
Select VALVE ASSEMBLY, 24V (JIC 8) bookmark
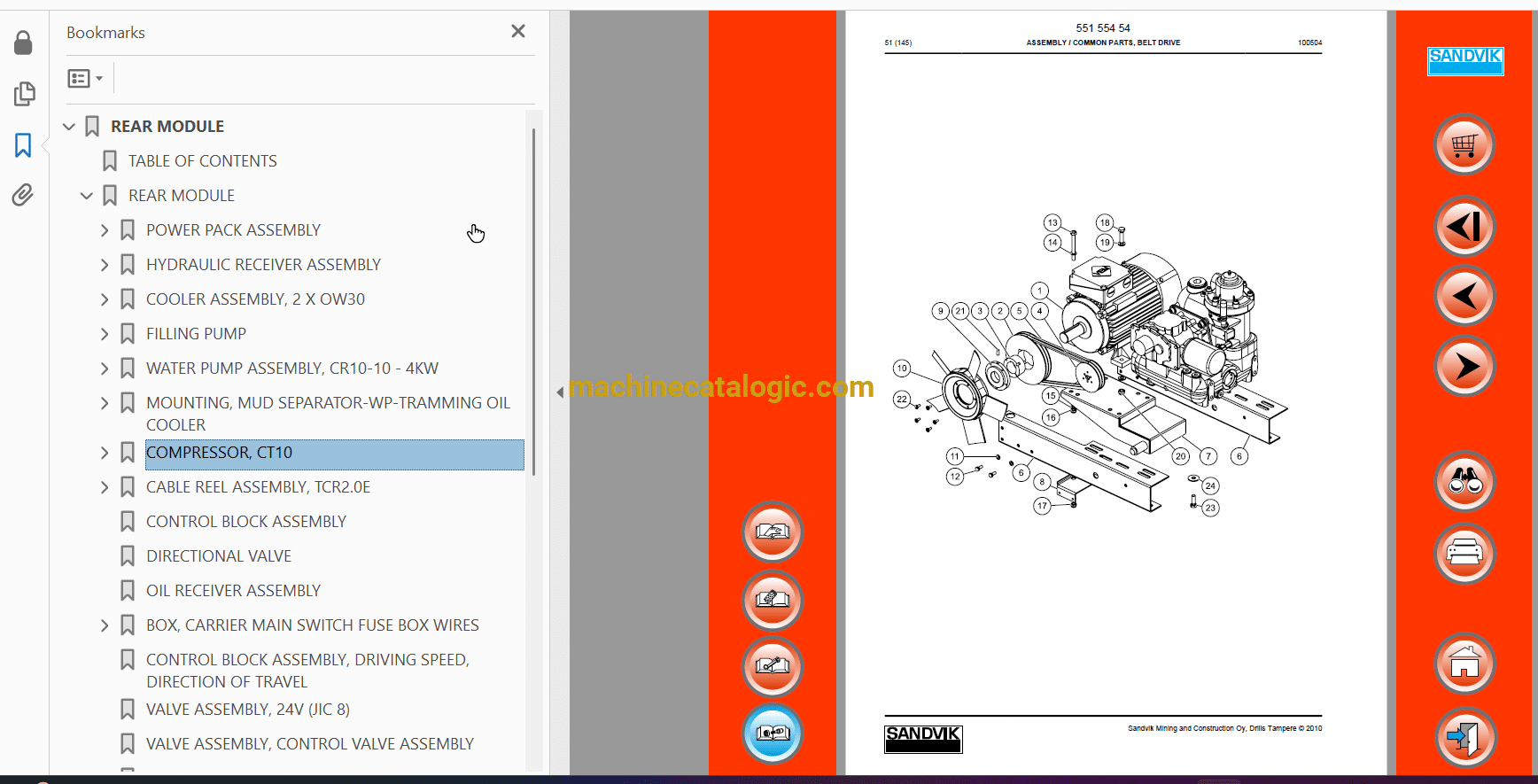(x=248, y=710)
